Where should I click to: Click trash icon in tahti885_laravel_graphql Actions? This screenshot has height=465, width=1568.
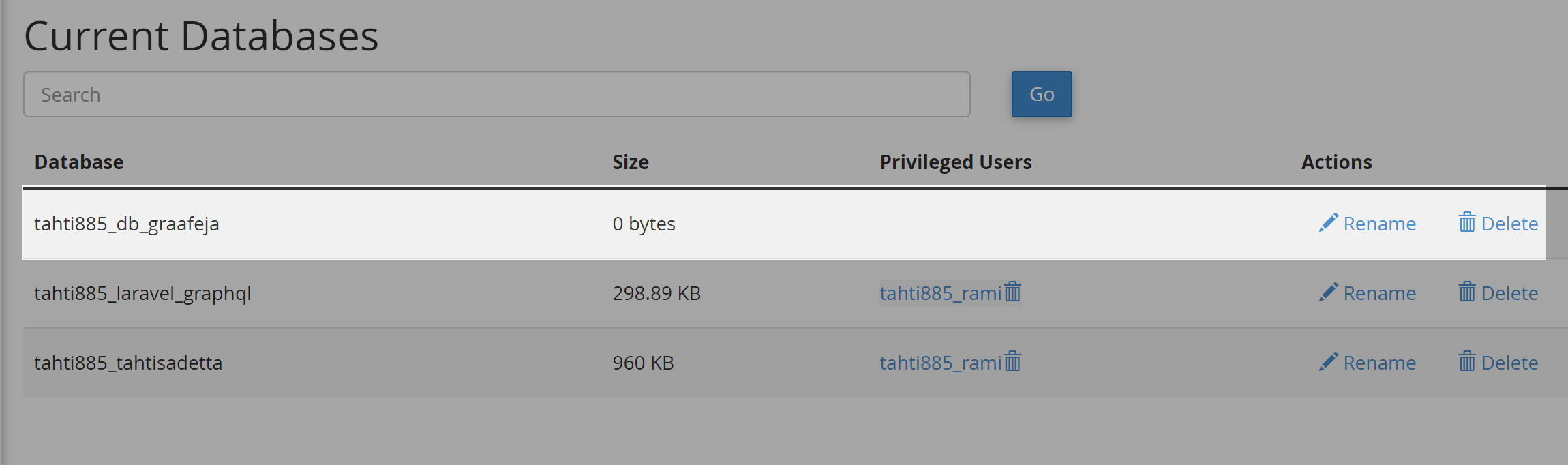[1467, 292]
